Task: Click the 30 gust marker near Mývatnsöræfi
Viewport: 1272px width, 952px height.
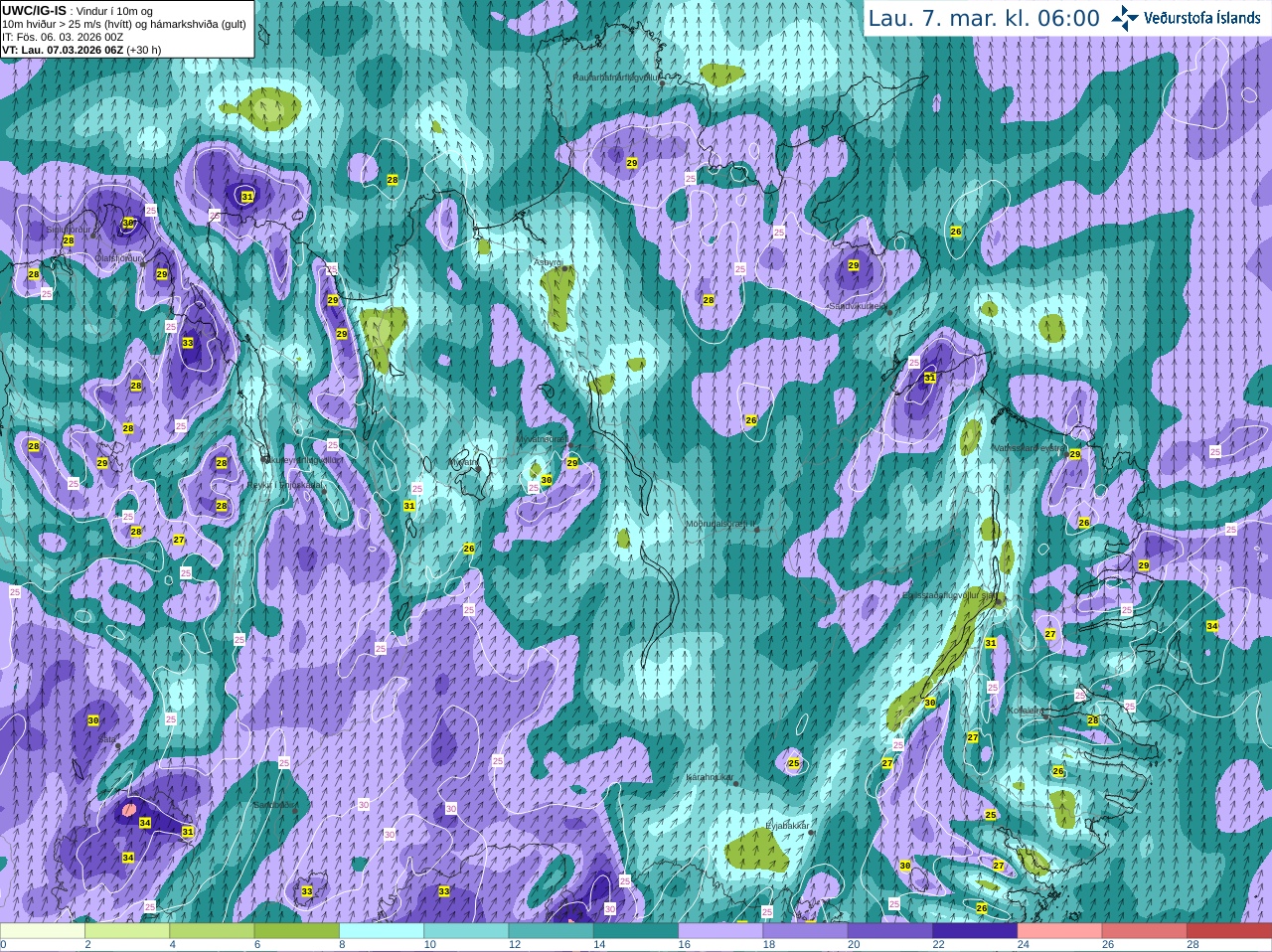Action: click(547, 480)
